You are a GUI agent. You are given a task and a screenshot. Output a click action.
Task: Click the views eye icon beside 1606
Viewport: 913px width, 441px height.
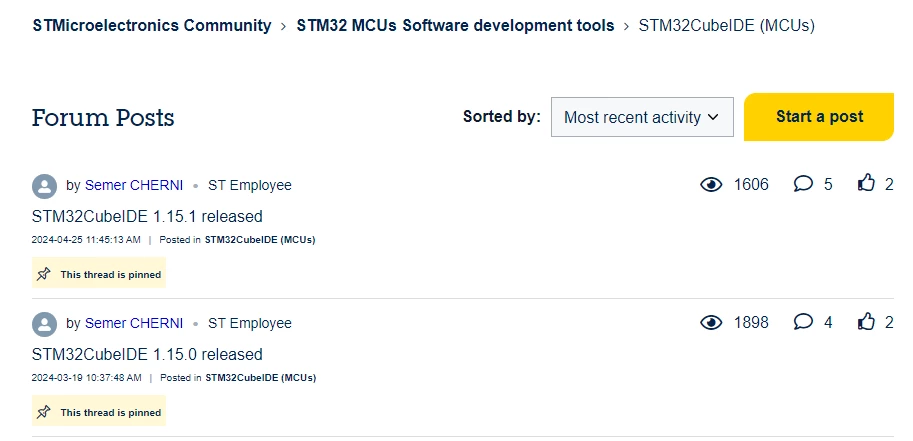(x=711, y=185)
